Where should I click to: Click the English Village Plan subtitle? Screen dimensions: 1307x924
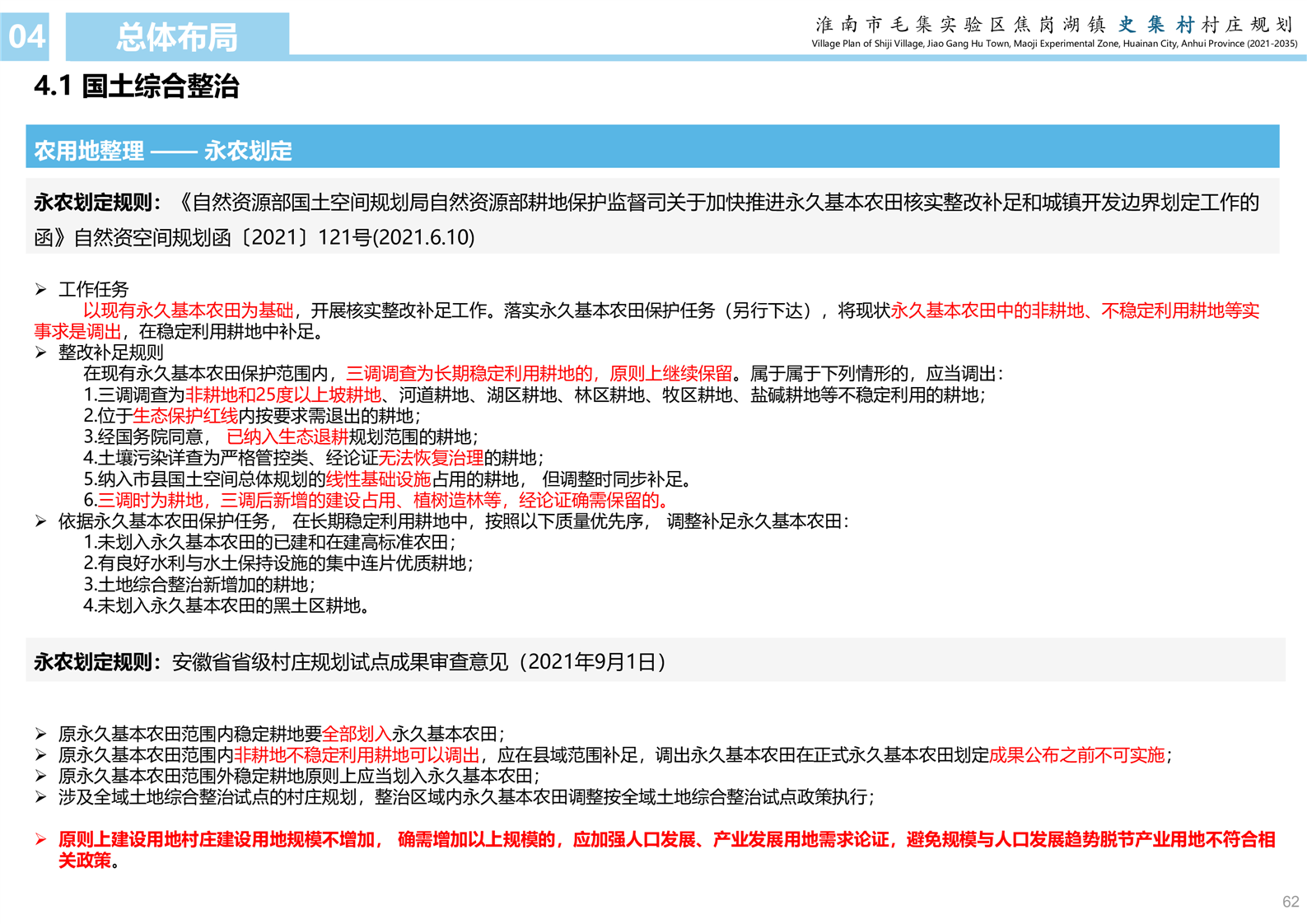(1053, 44)
